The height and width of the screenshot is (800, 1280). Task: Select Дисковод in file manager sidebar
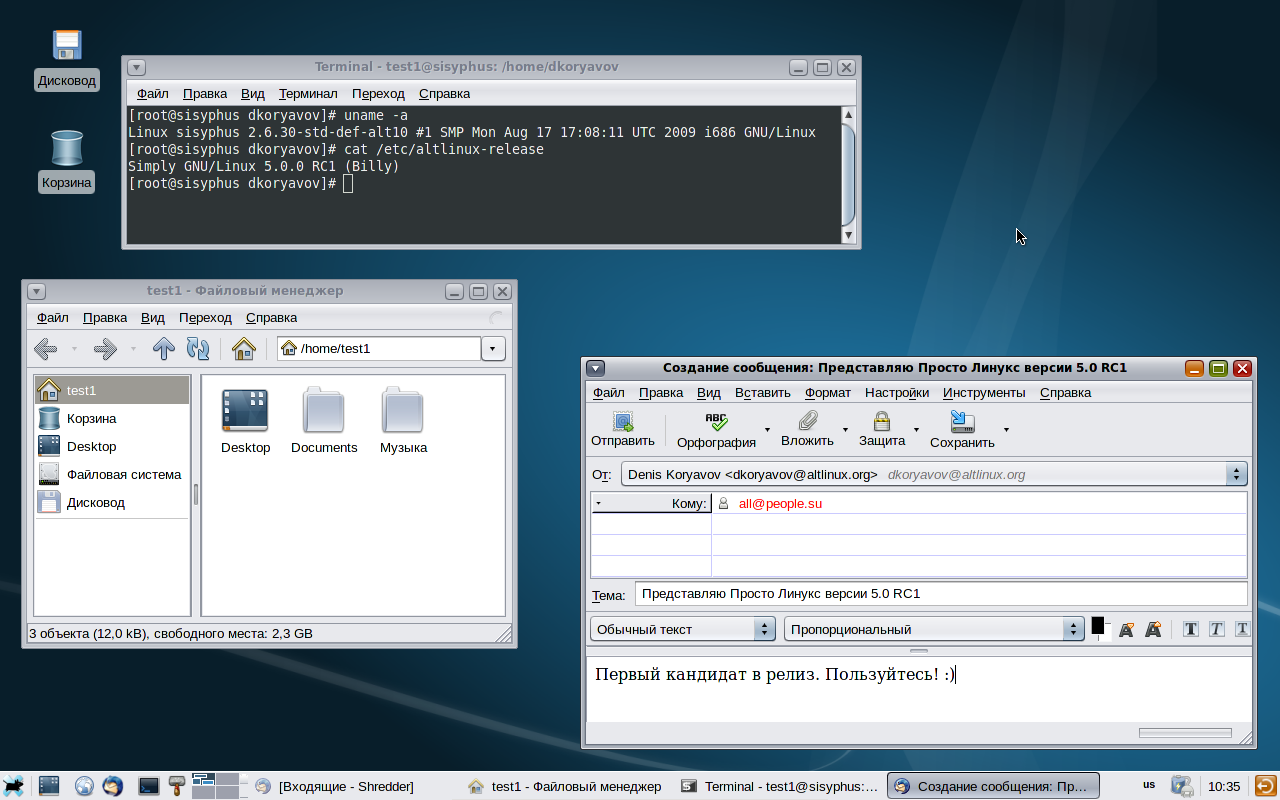coord(112,502)
